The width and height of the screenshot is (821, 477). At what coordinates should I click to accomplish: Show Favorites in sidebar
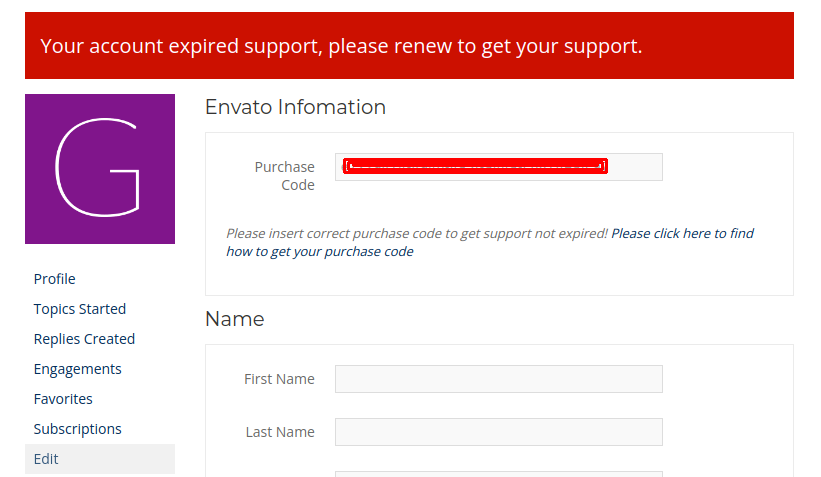(63, 399)
